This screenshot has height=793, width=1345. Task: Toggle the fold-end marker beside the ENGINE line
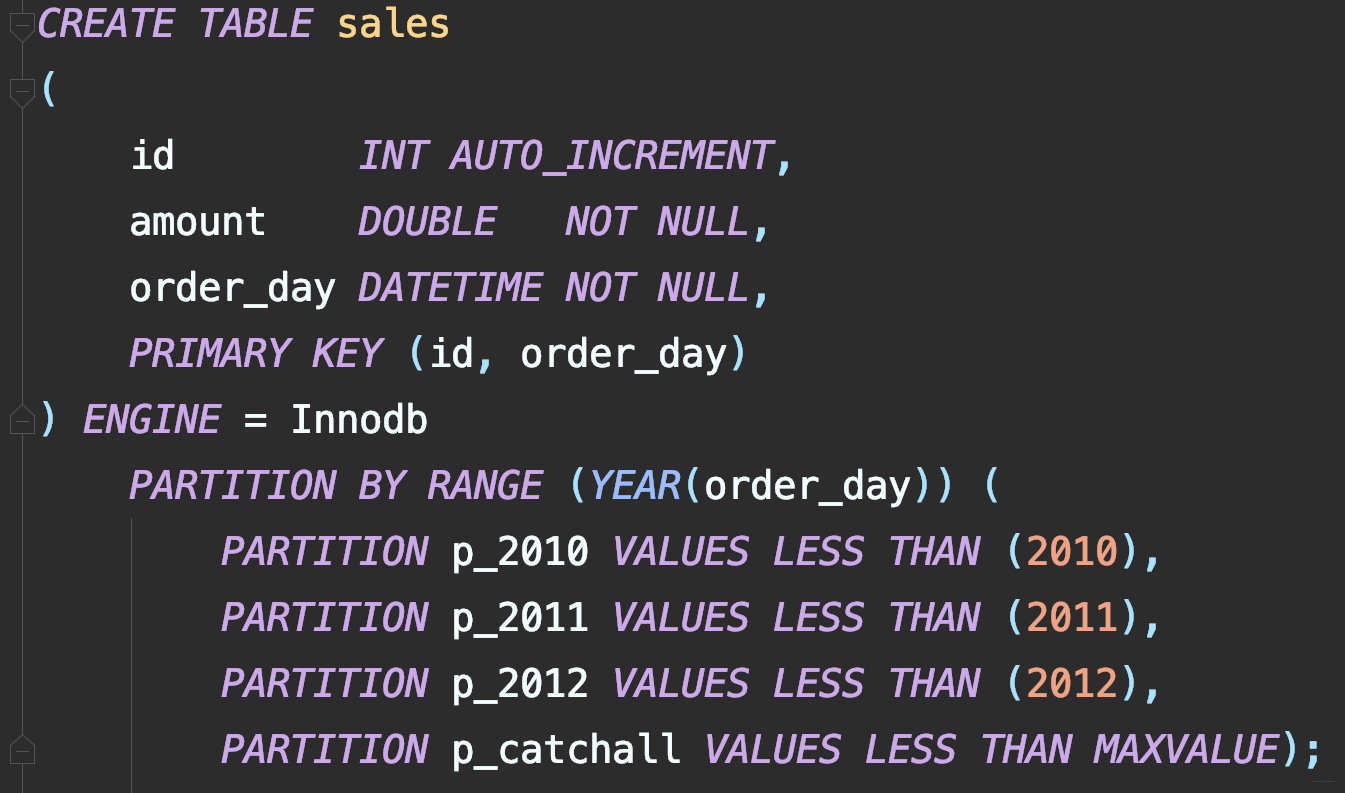(x=21, y=421)
